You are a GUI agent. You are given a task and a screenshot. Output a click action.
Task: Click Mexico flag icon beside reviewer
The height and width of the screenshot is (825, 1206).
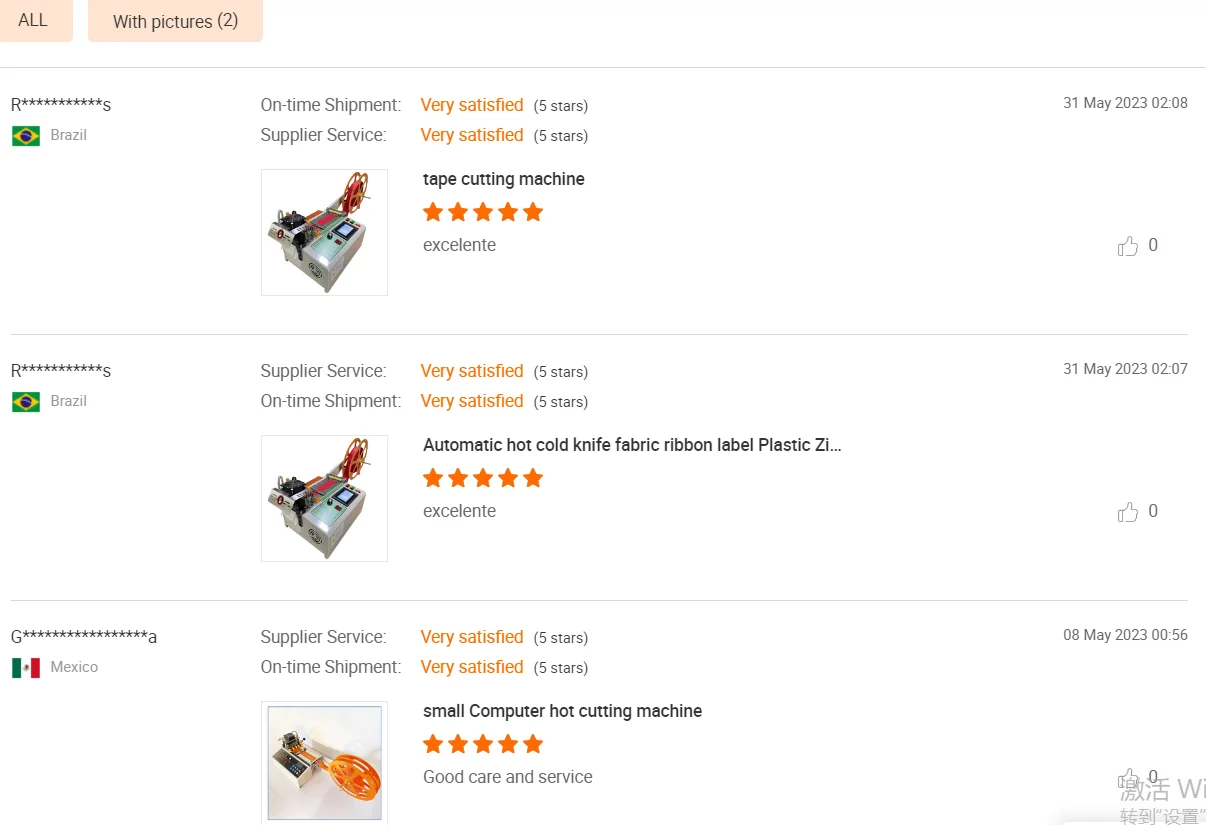26,668
